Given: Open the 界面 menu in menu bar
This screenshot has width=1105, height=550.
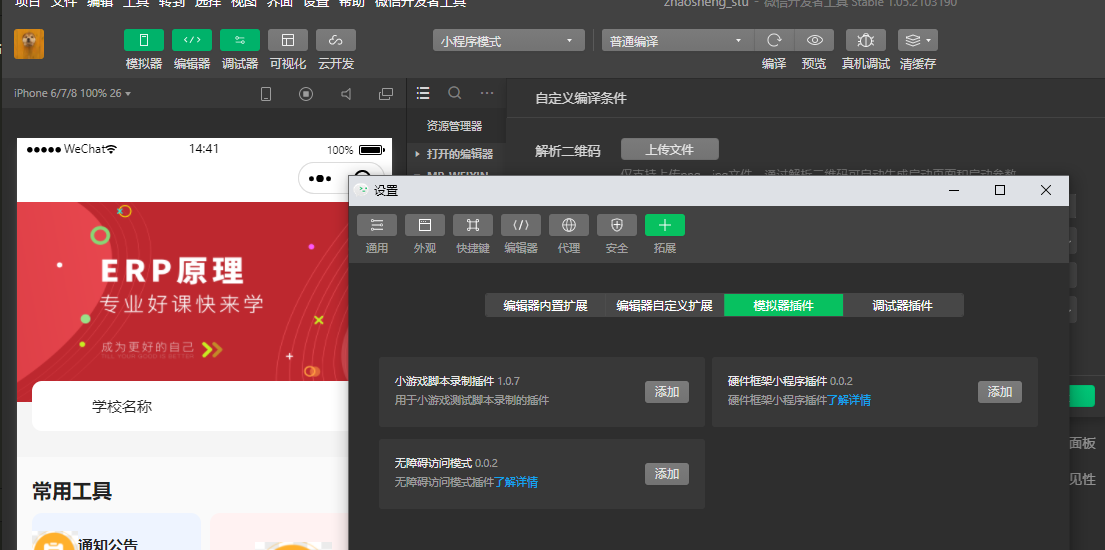Looking at the screenshot, I should [280, 3].
